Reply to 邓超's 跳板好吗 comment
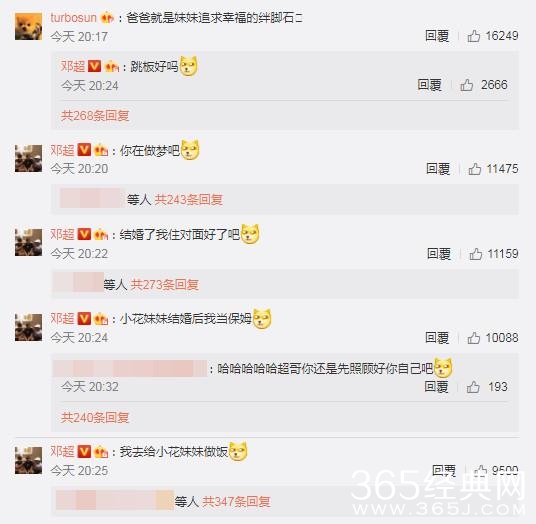 pyautogui.click(x=429, y=85)
